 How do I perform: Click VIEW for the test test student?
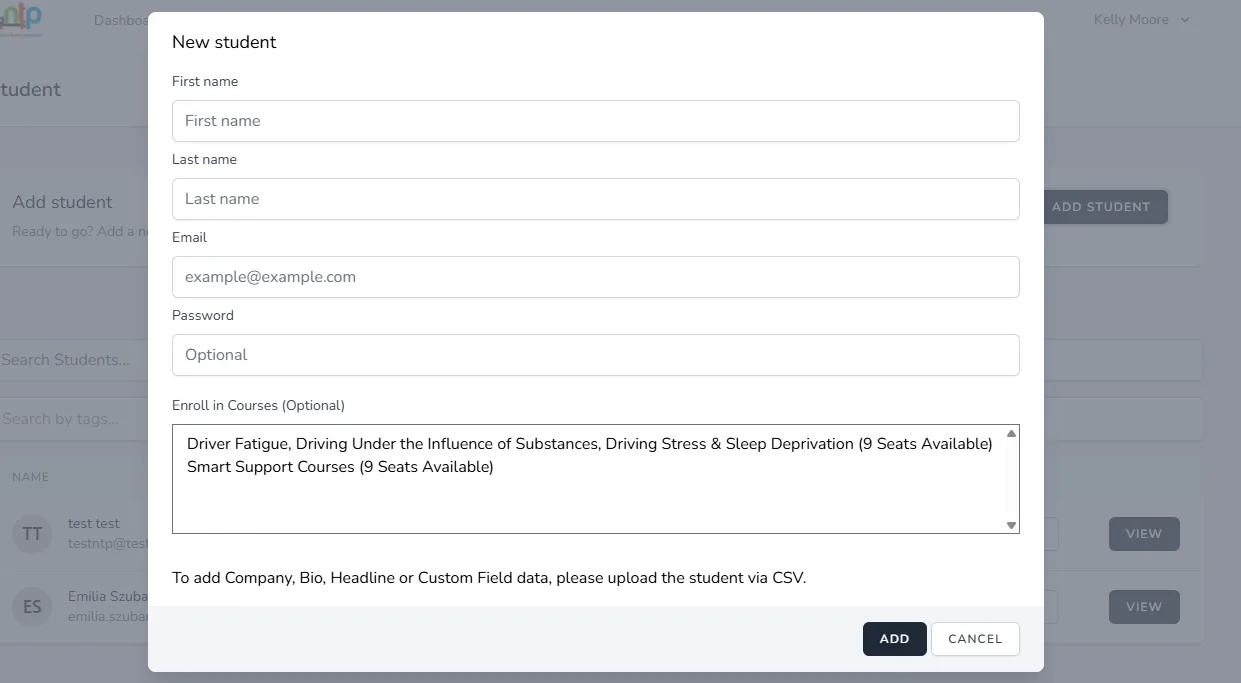[1143, 534]
